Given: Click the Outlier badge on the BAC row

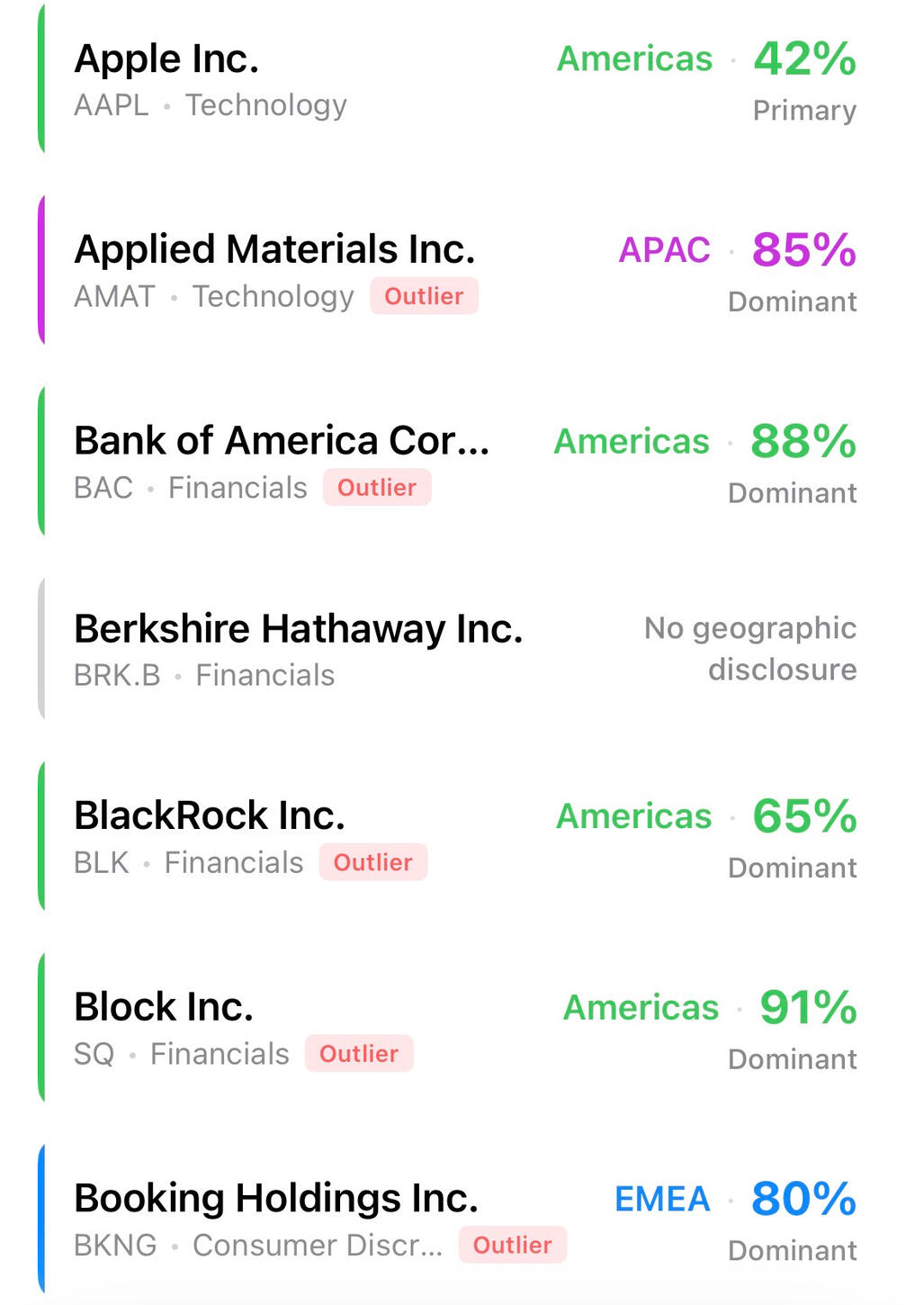Looking at the screenshot, I should pyautogui.click(x=377, y=488).
